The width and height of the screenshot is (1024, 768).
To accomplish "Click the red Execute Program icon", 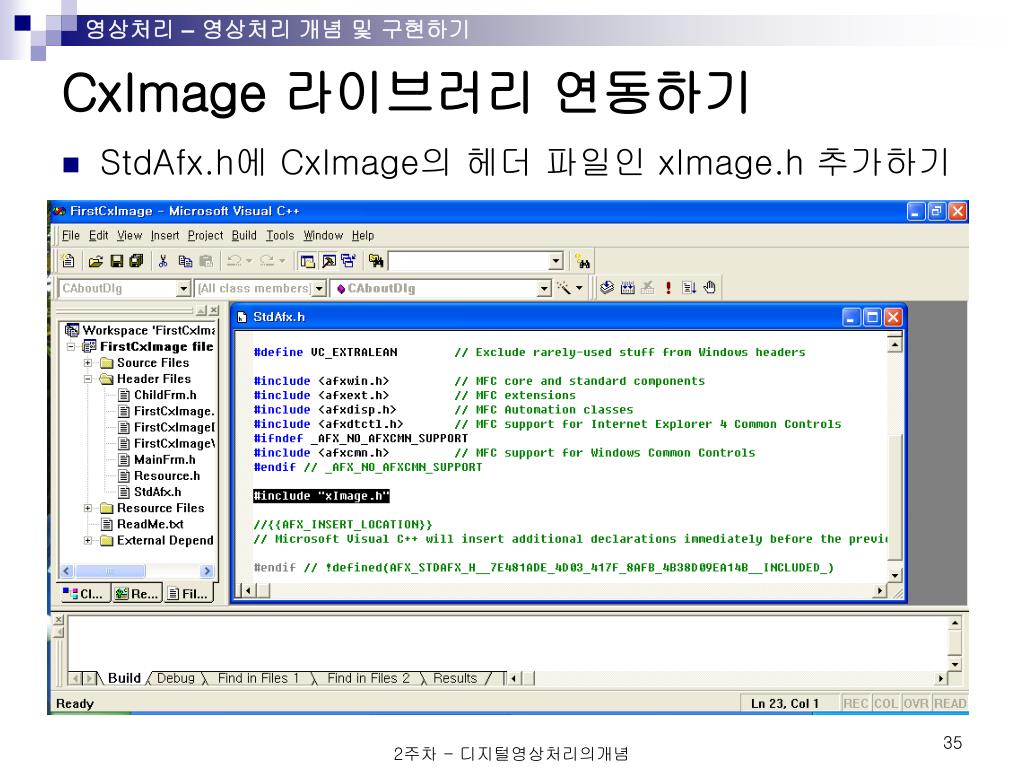I will pos(668,287).
